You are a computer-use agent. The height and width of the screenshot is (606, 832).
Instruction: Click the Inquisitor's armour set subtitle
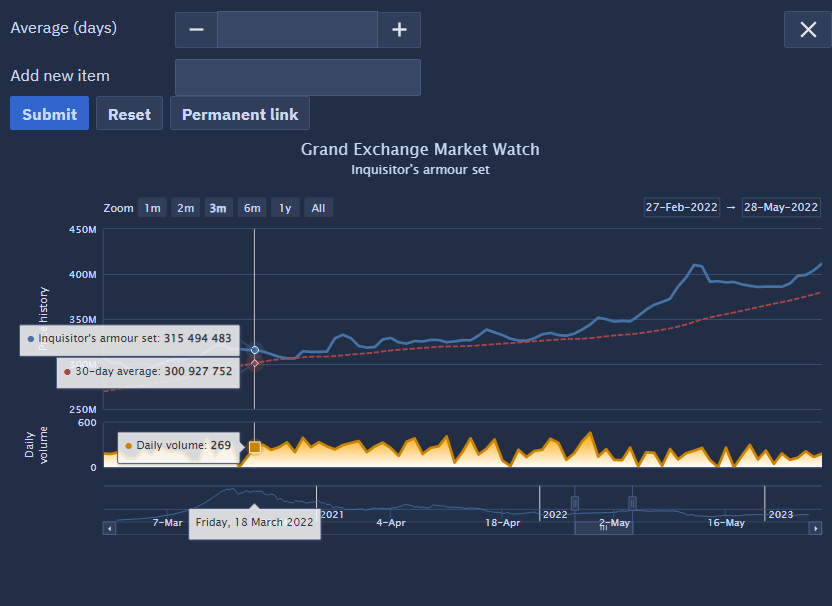[420, 170]
